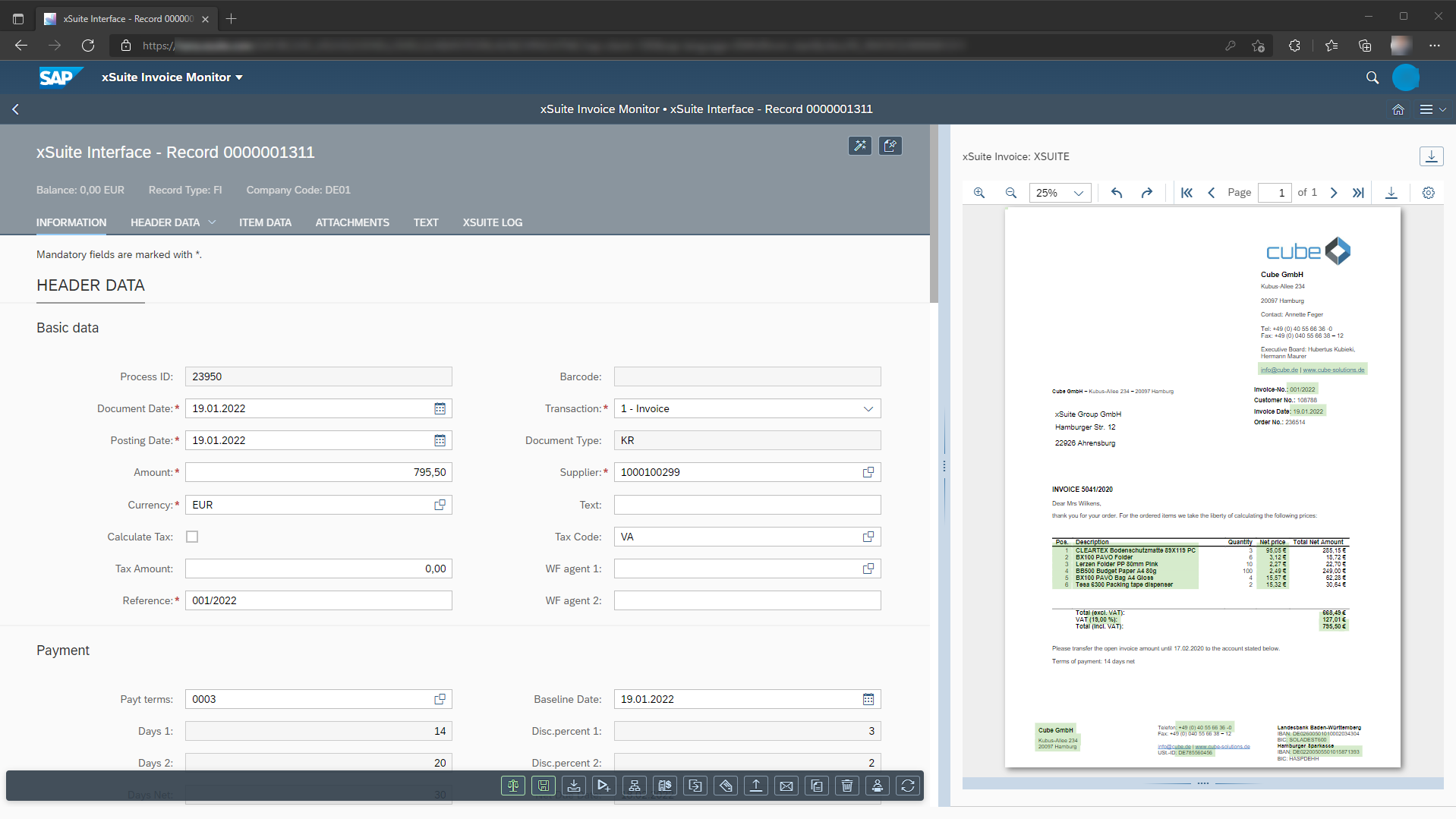Open the XSUITE LOG tab

tap(492, 222)
